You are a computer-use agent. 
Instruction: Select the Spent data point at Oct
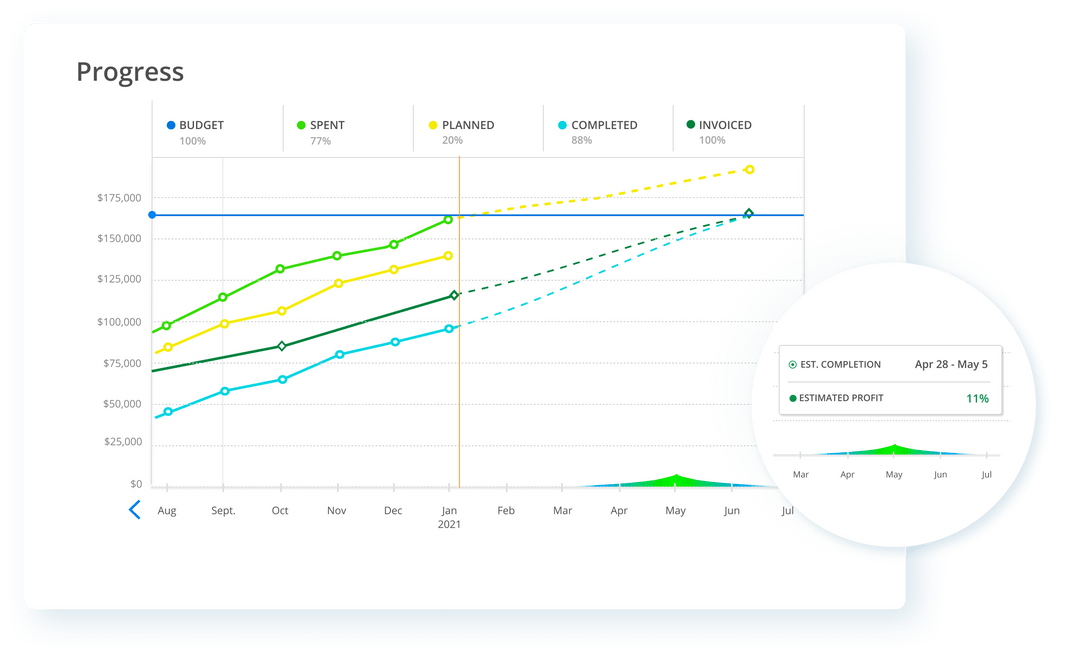coord(280,269)
